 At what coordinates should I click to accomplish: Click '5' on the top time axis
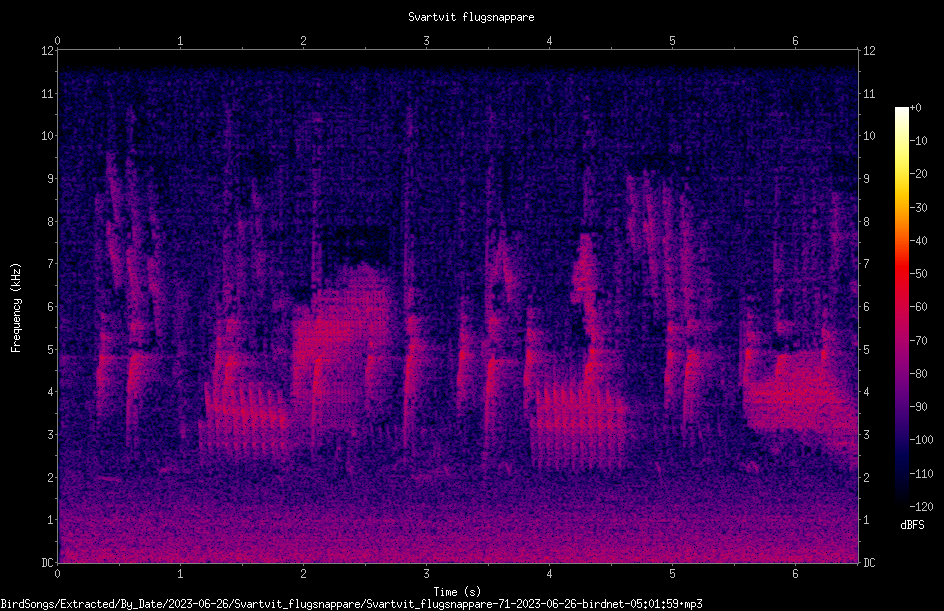click(672, 41)
